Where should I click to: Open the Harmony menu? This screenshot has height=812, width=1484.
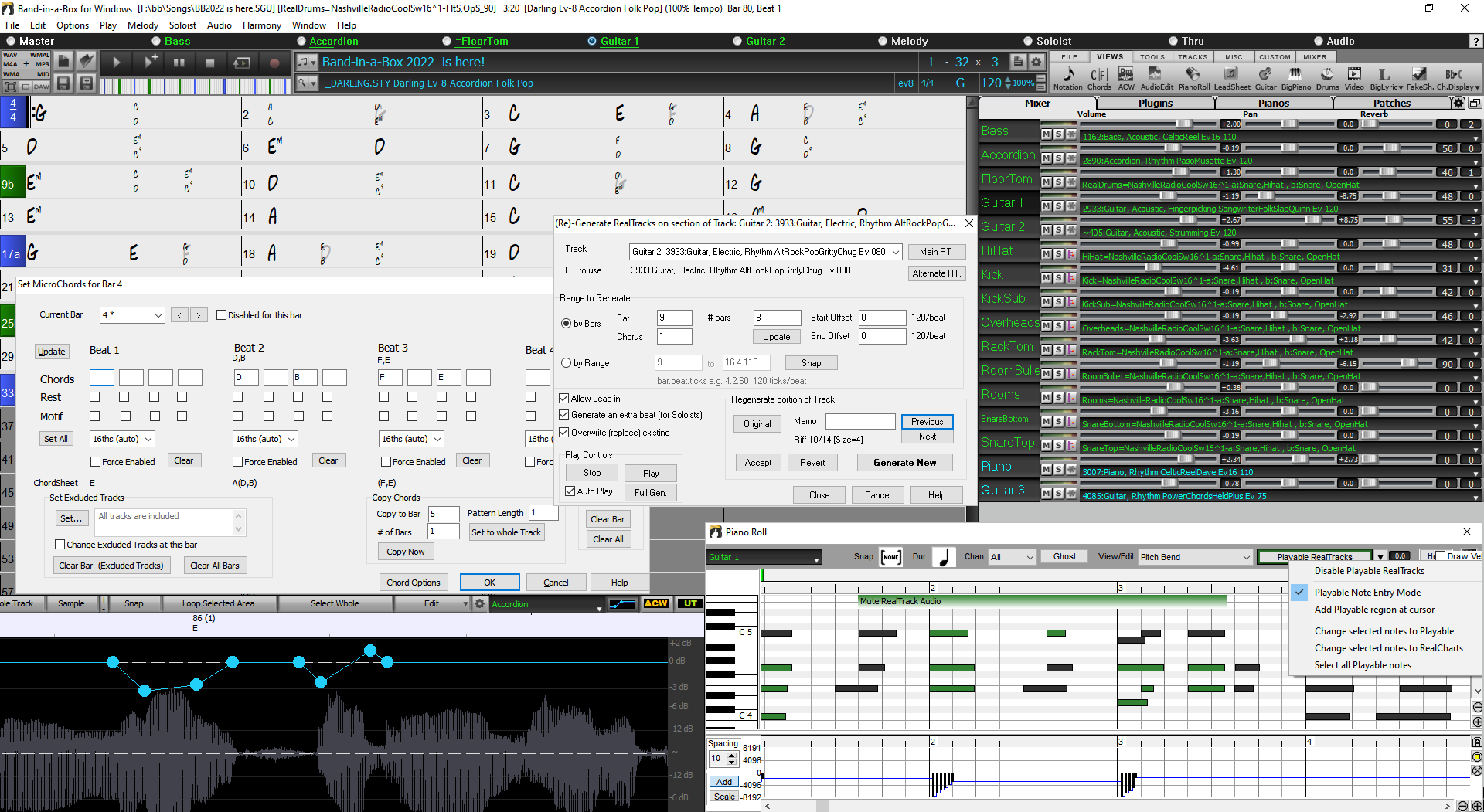point(261,25)
